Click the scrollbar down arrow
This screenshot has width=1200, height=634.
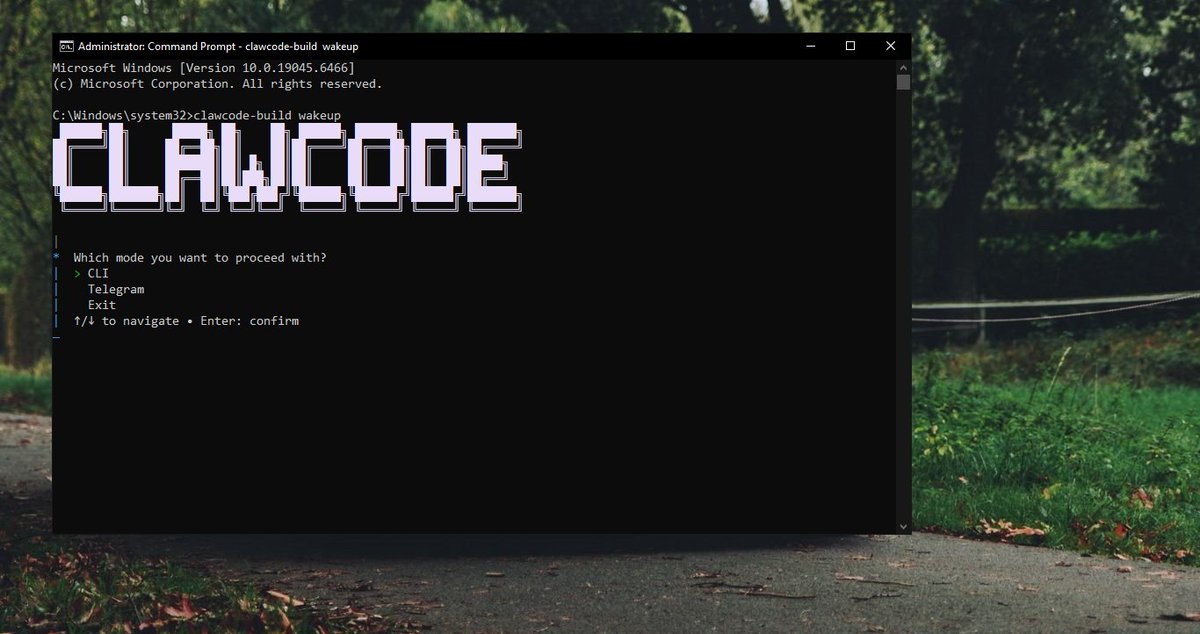pyautogui.click(x=903, y=526)
